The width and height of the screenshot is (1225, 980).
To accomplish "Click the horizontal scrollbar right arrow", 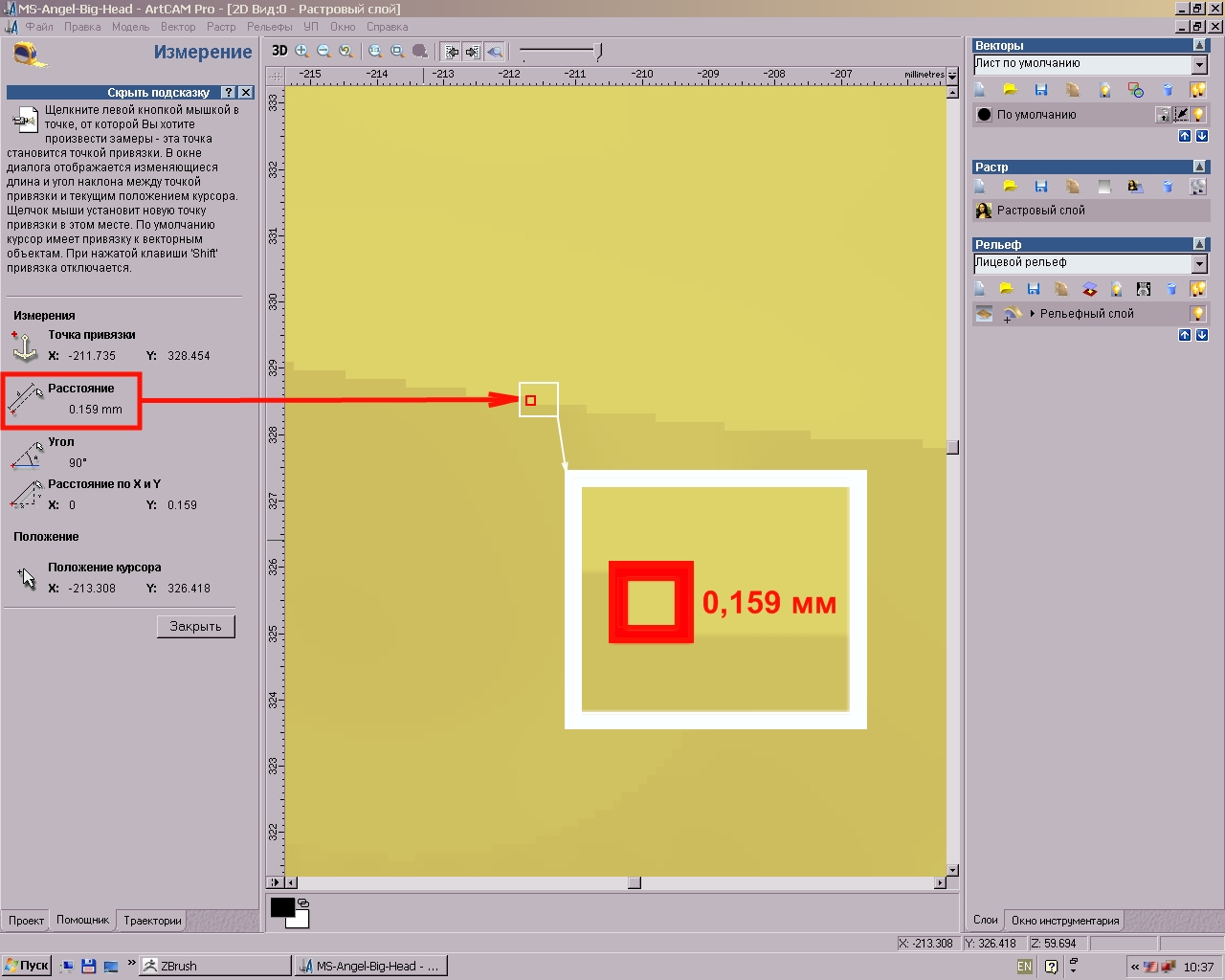I will pyautogui.click(x=940, y=882).
